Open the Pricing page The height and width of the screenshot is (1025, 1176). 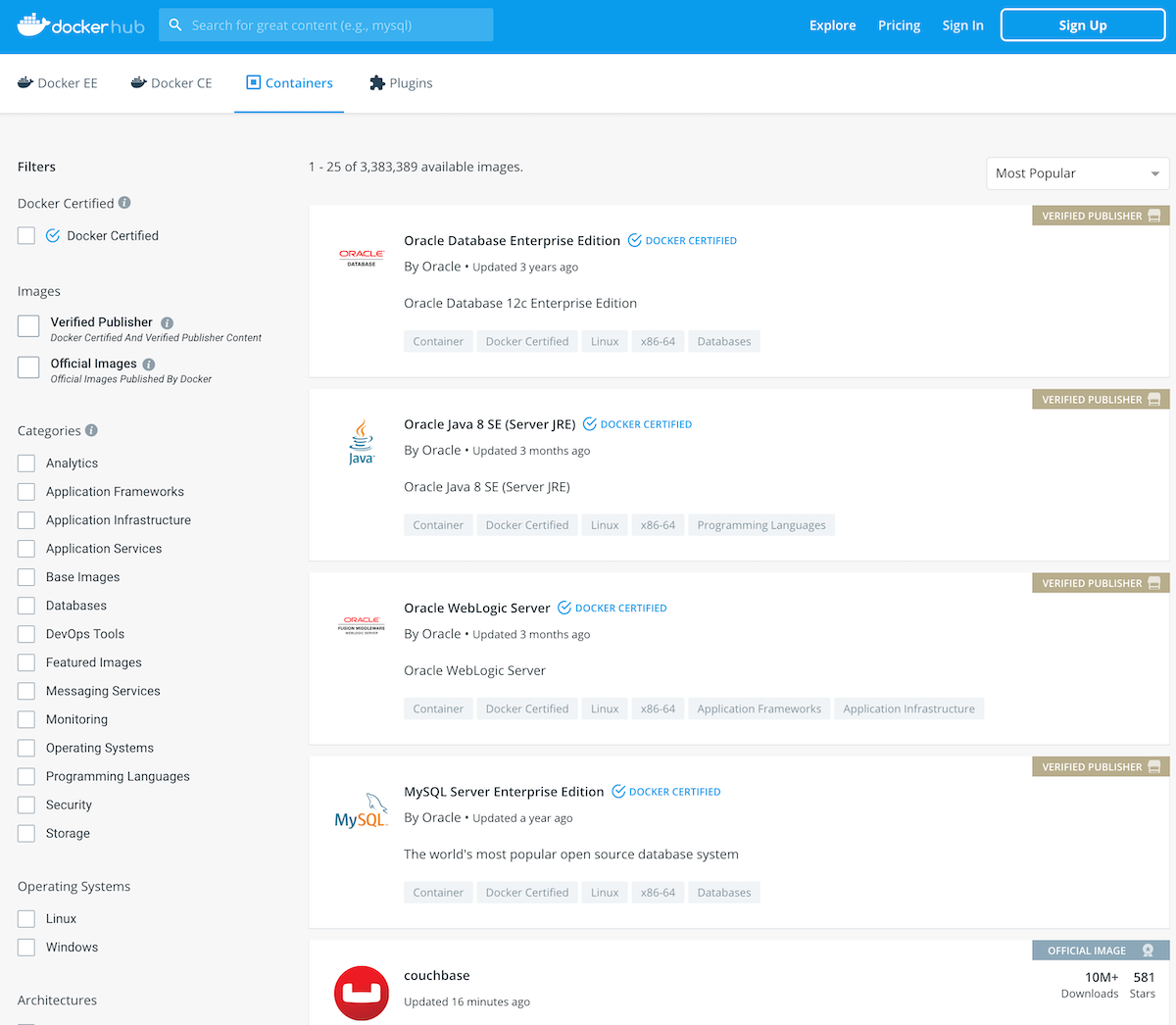(899, 25)
